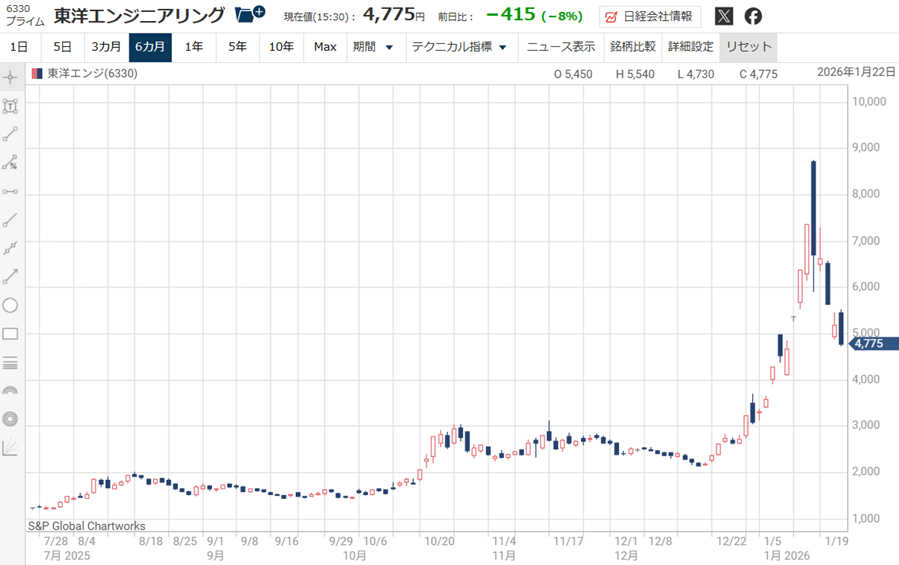This screenshot has height=565, width=899.
Task: Open the 期間 dropdown
Action: click(373, 47)
